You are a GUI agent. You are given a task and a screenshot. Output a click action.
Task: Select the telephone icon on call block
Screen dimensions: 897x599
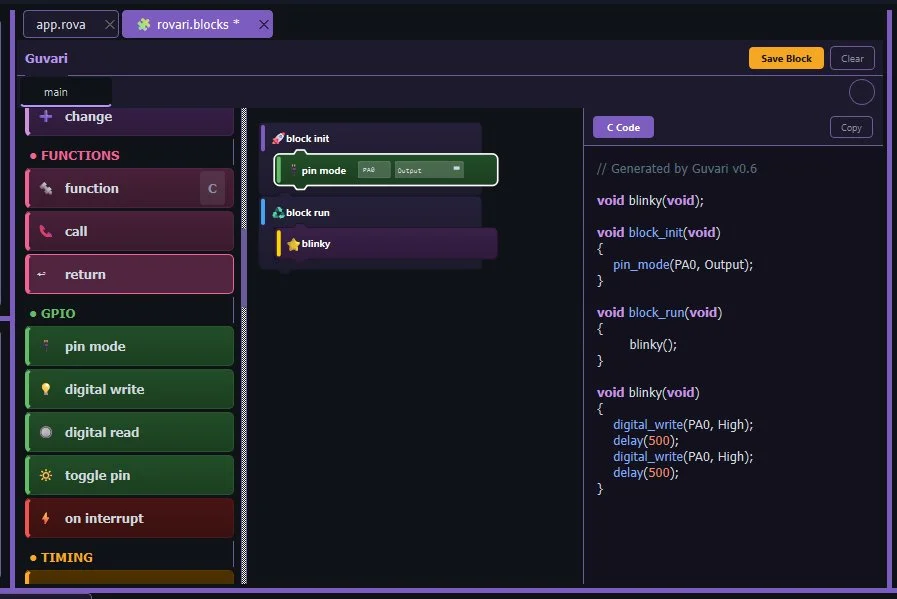(x=46, y=231)
